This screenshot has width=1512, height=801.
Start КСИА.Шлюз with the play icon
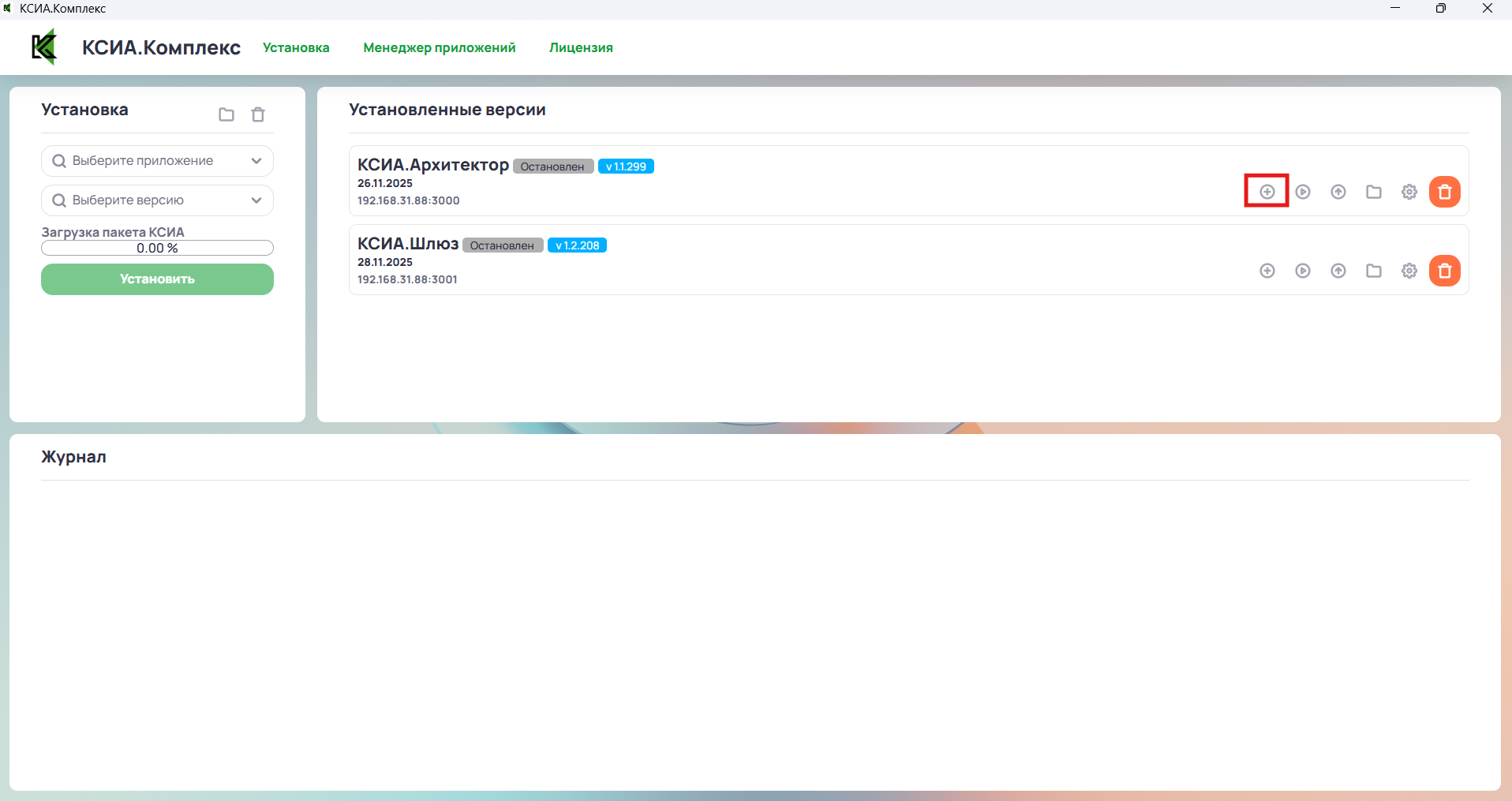coord(1303,271)
